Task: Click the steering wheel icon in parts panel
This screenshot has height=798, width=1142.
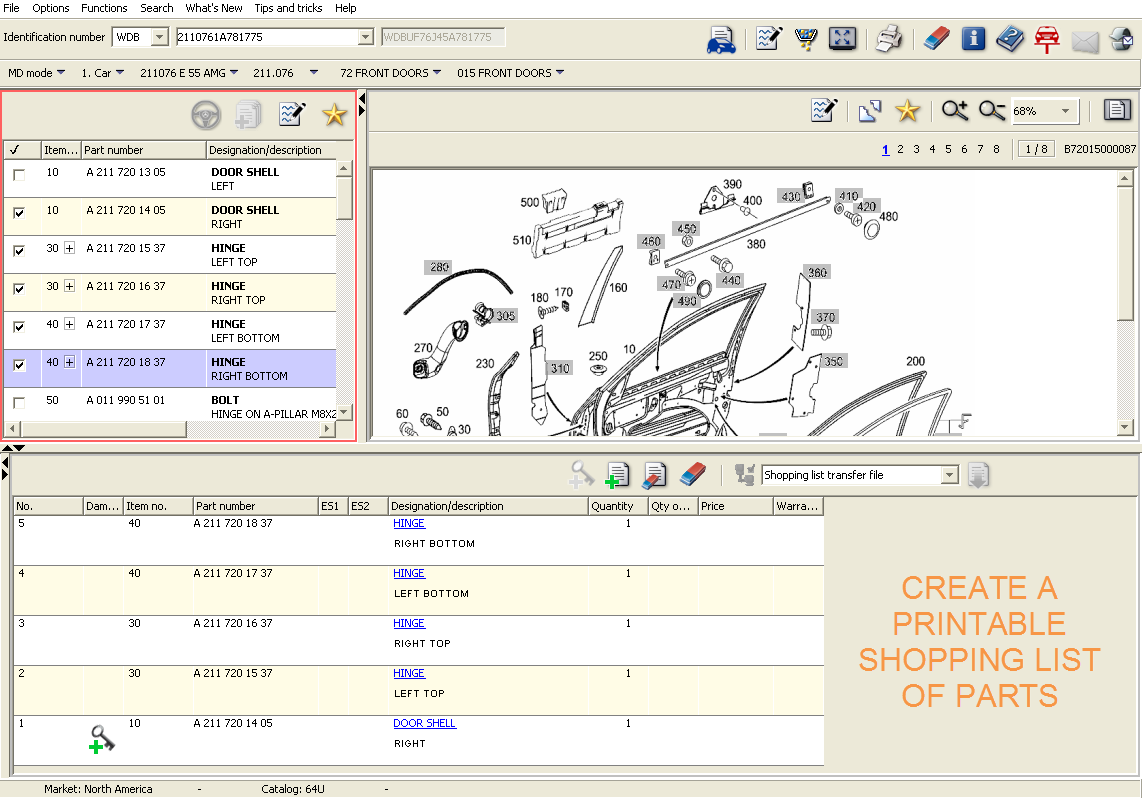Action: click(206, 114)
